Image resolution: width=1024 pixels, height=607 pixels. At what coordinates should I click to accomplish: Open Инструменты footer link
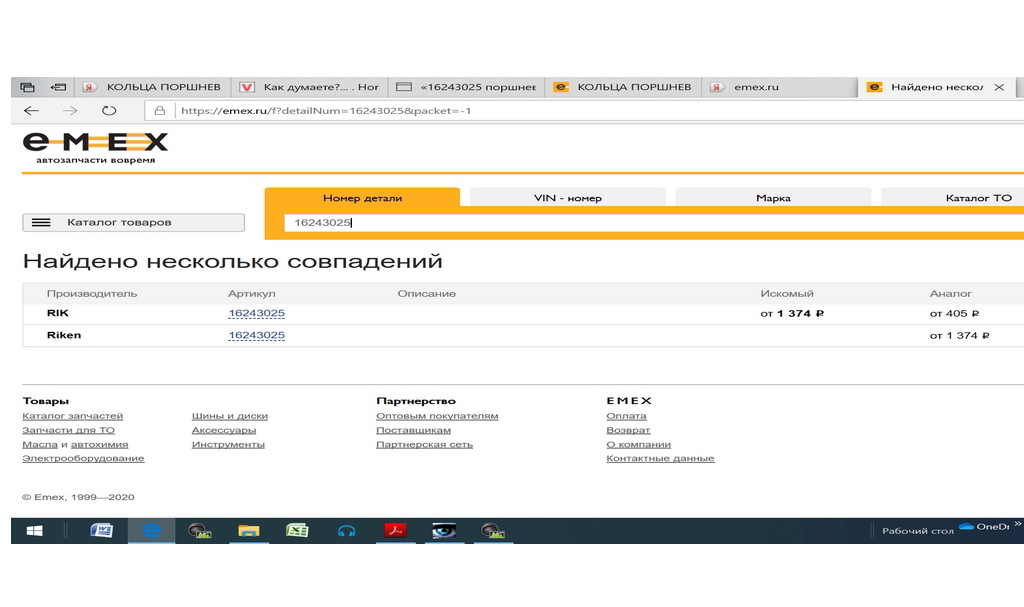tap(228, 444)
